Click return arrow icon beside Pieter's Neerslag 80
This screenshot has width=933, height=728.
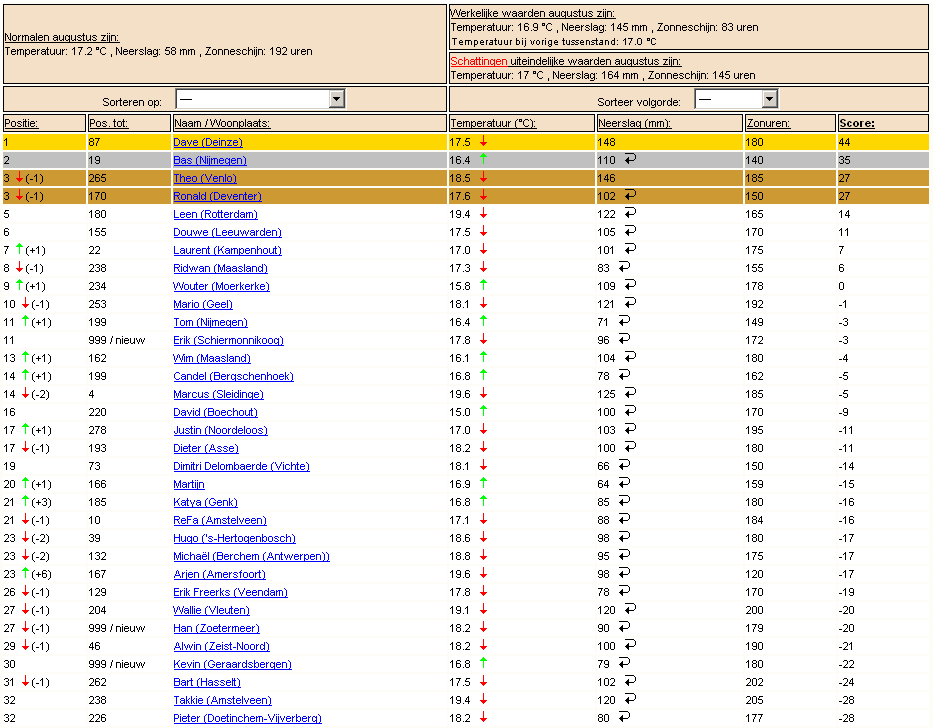click(624, 717)
